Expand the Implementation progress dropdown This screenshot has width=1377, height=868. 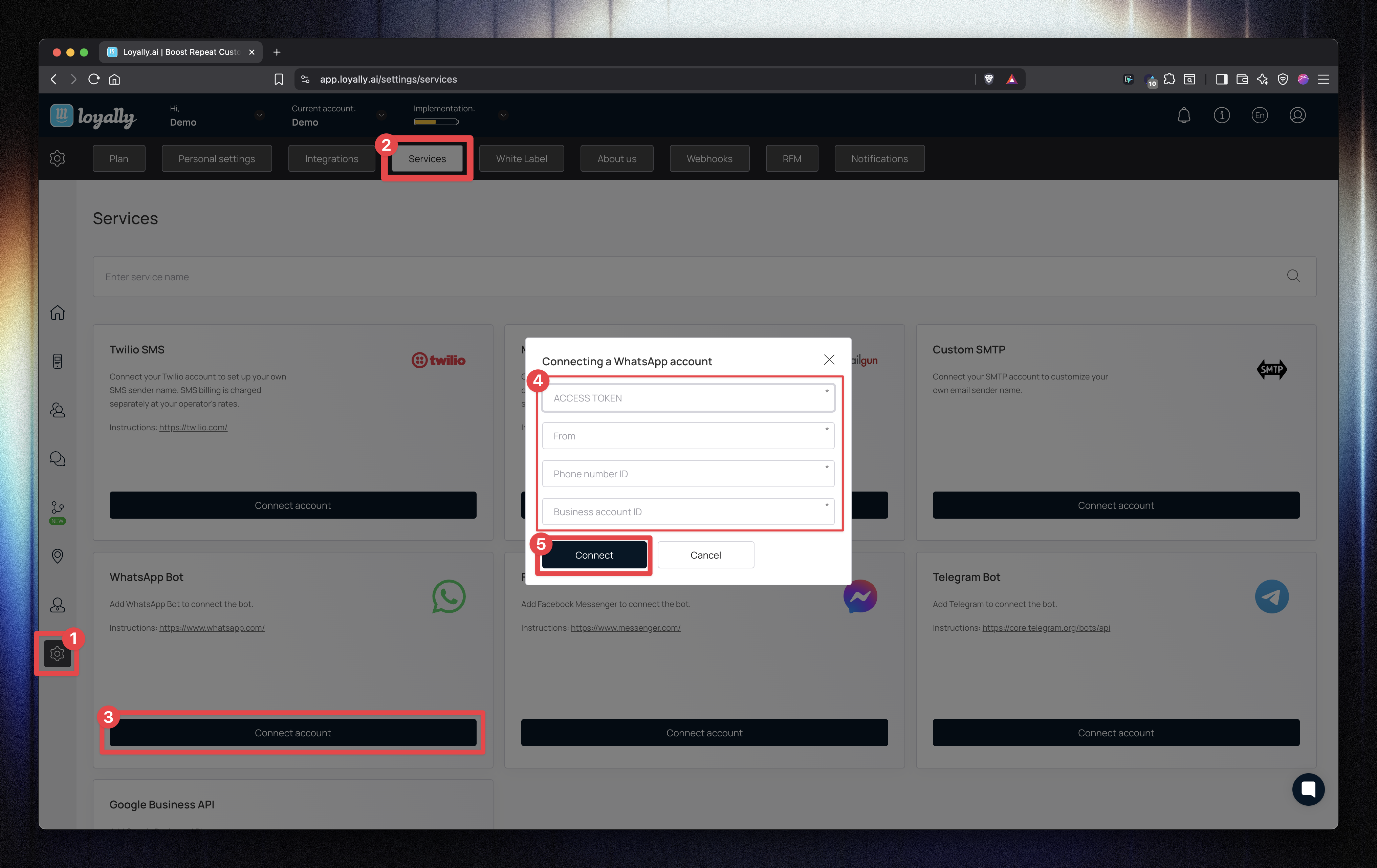[x=503, y=115]
